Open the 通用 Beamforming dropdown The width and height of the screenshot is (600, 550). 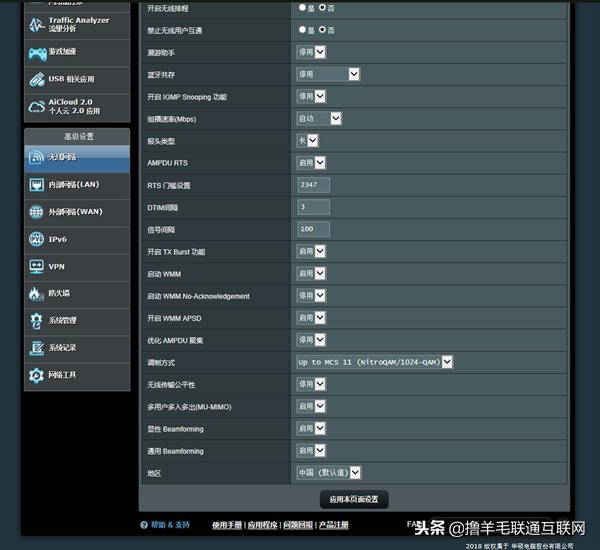(x=311, y=450)
